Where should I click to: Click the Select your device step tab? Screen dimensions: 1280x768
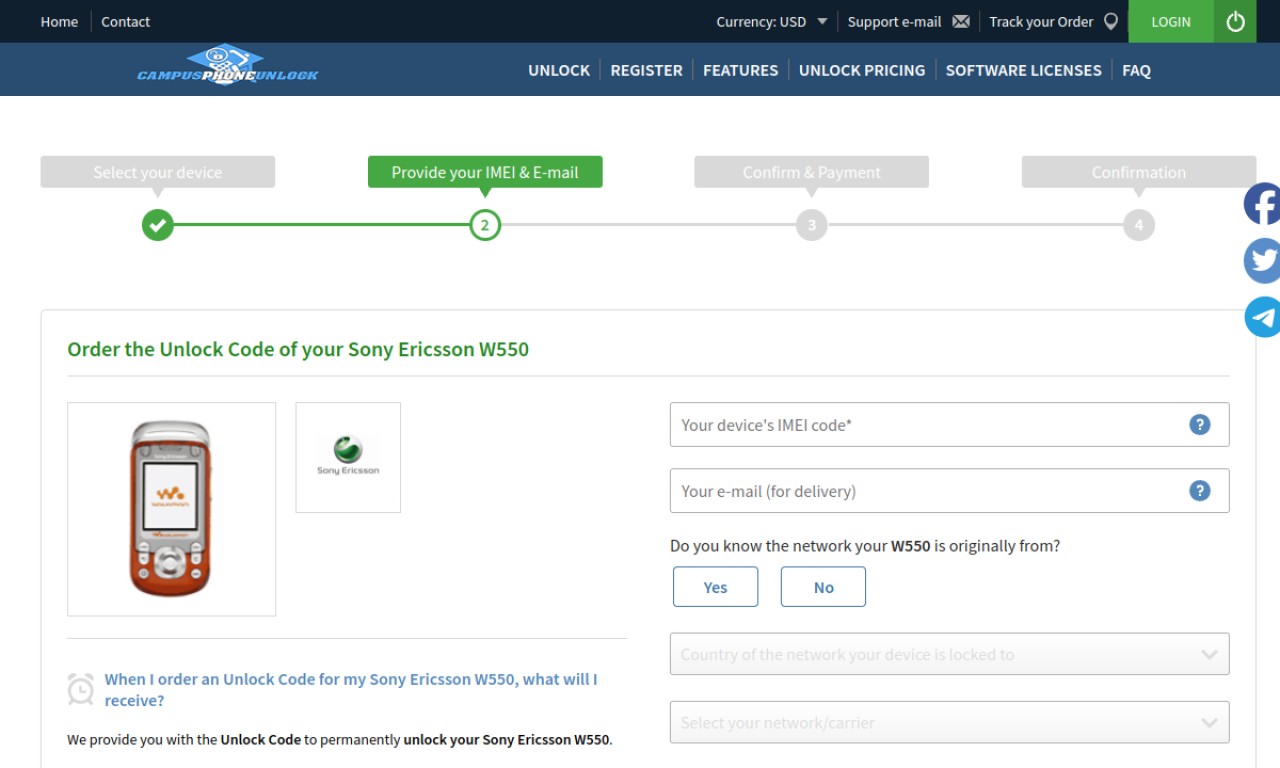point(158,172)
